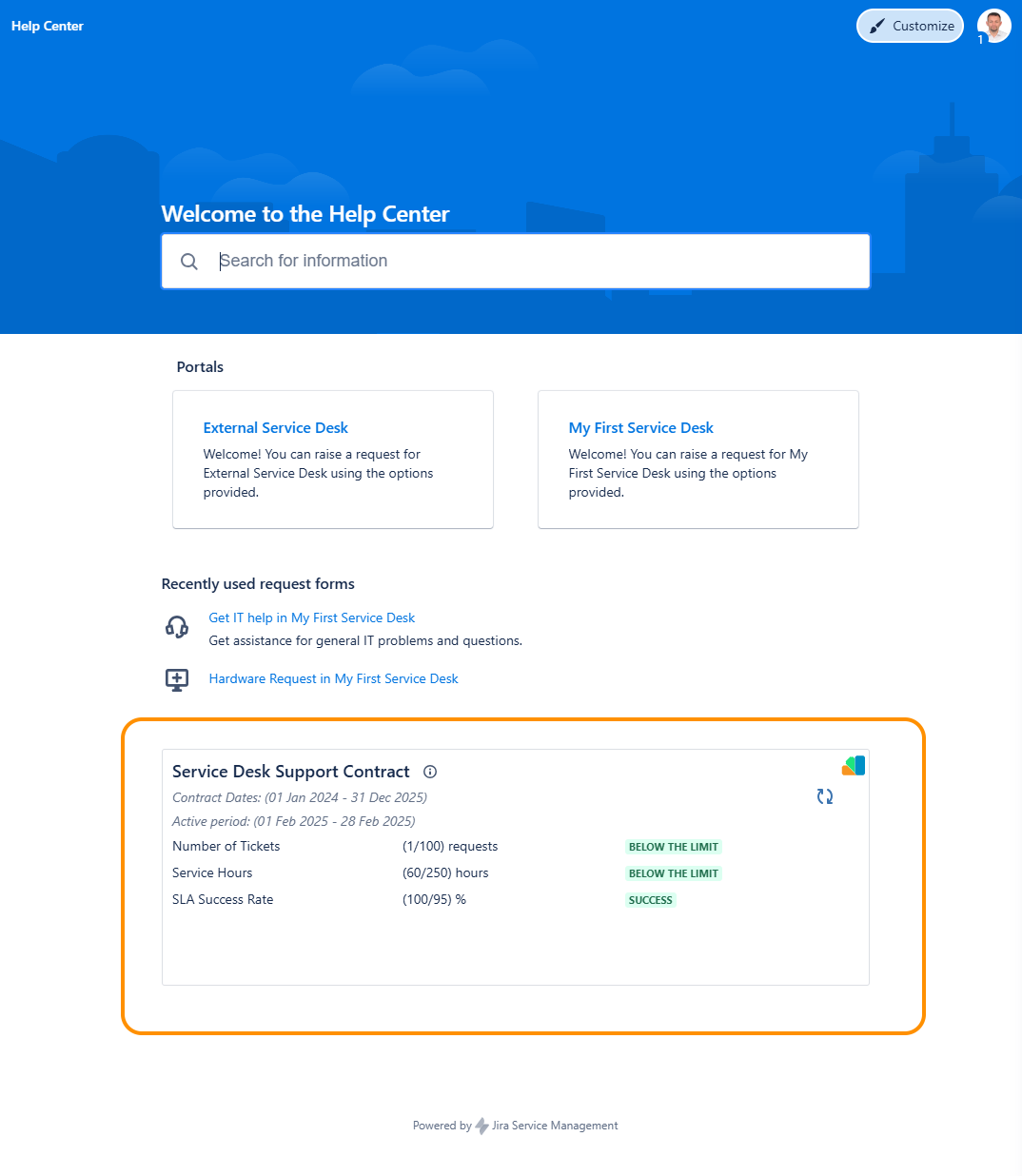
Task: Click the Service Hours BELOW THE LIMIT badge
Action: [674, 873]
